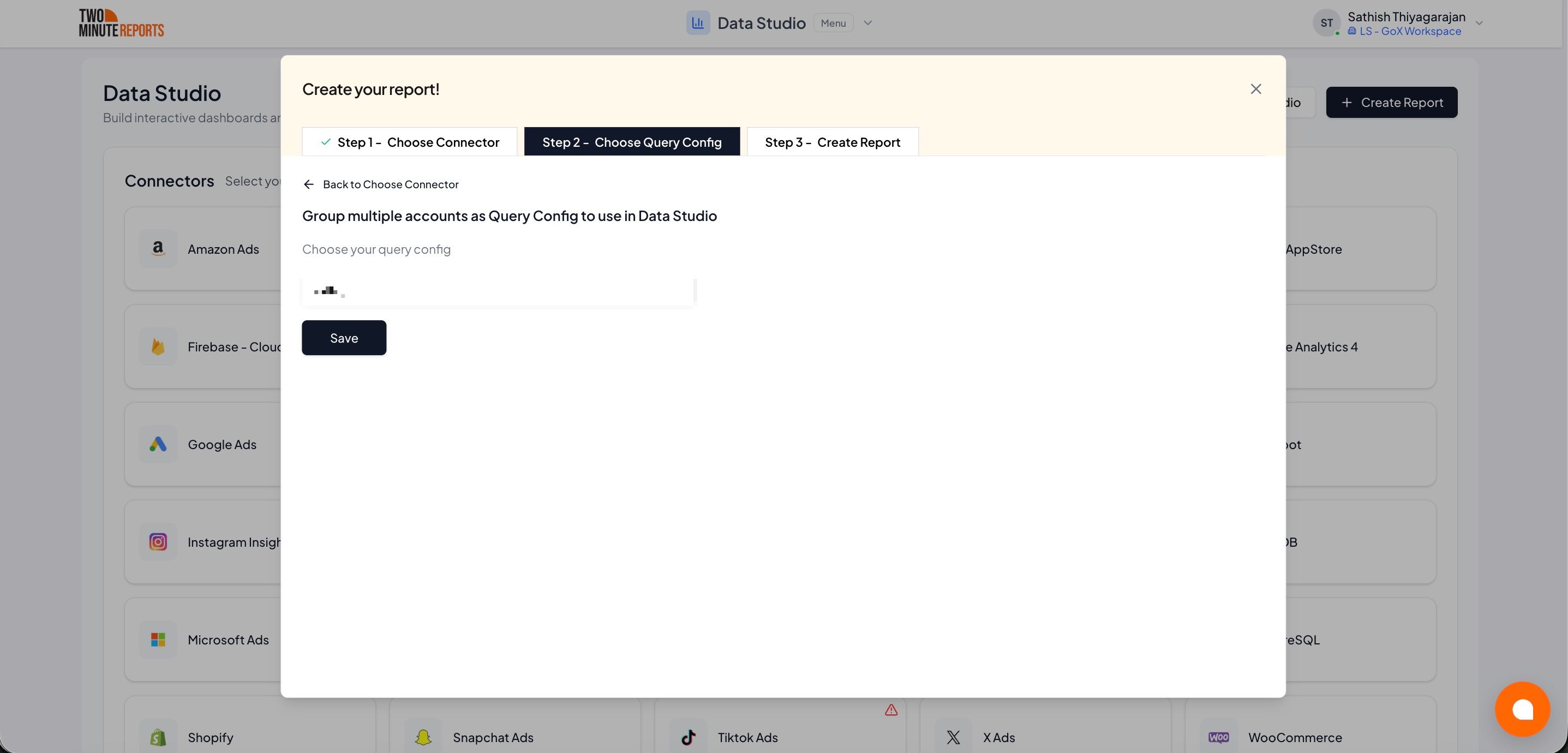Select the Firebase connector icon

[158, 346]
